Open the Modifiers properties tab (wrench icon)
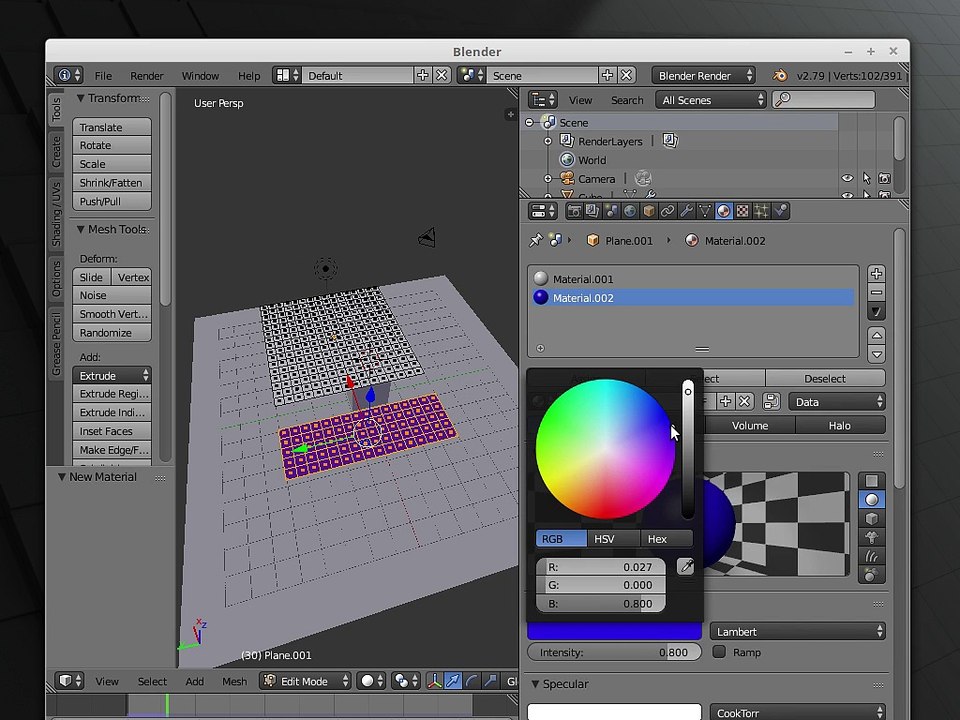This screenshot has height=720, width=960. [686, 211]
